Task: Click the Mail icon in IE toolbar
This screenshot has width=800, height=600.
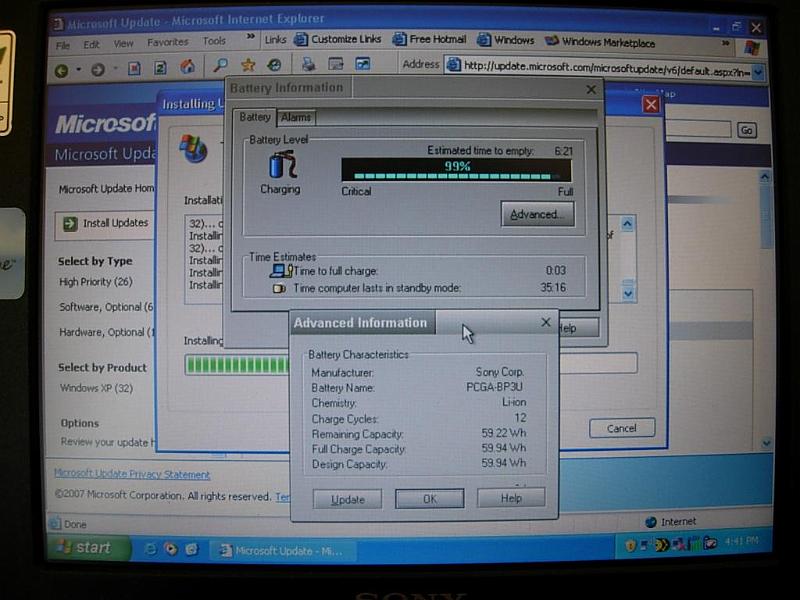Action: pyautogui.click(x=335, y=64)
